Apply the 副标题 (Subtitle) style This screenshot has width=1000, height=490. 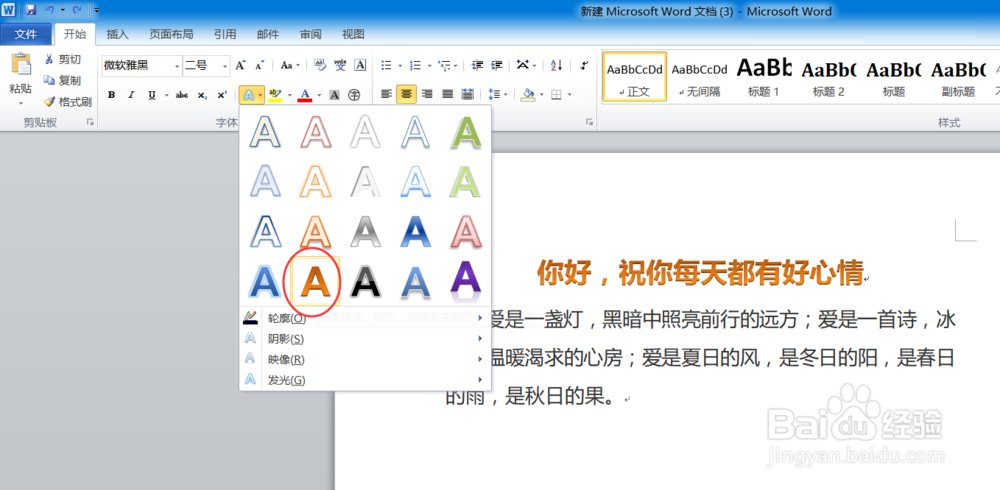pyautogui.click(x=958, y=77)
